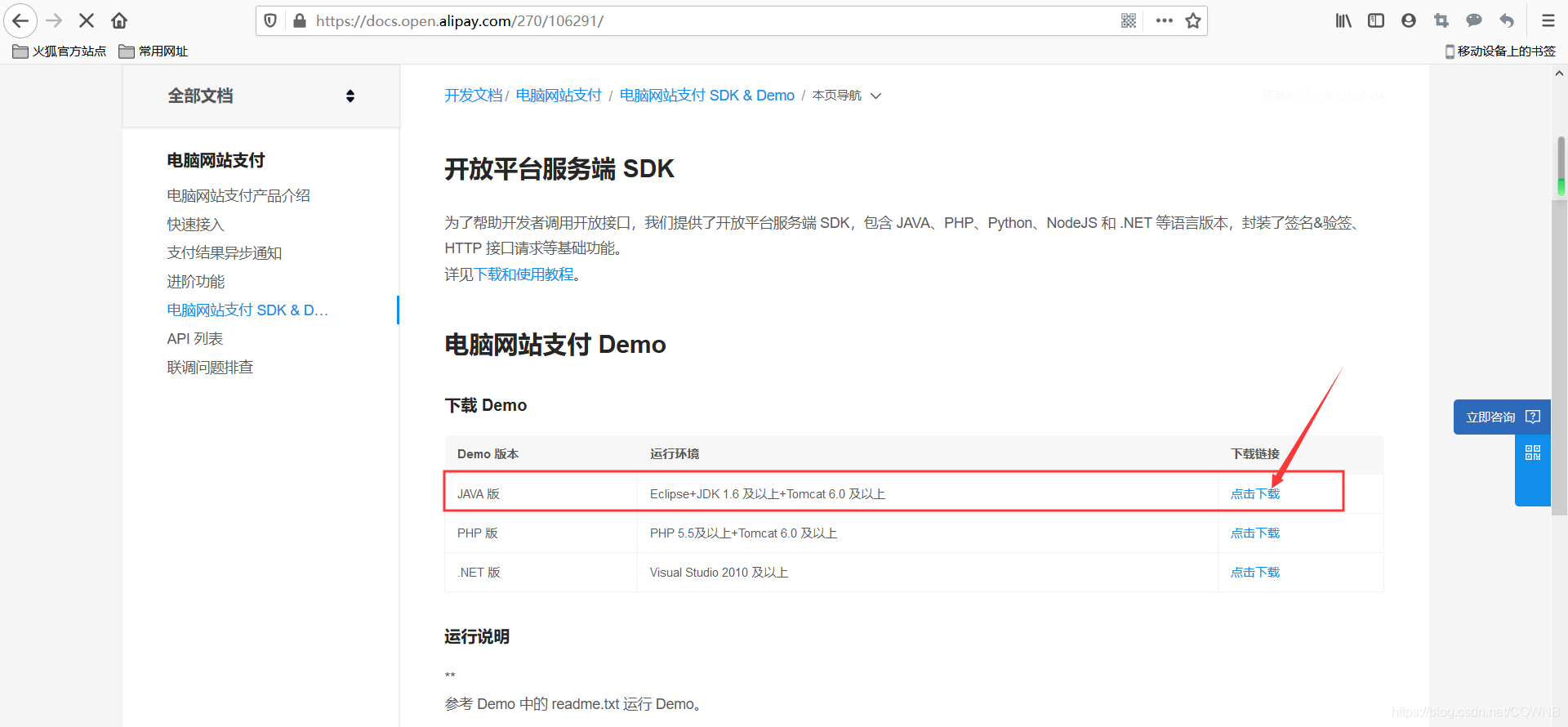Download the PHP 版 demo via 点击下载
This screenshot has height=727, width=1568.
[x=1255, y=533]
